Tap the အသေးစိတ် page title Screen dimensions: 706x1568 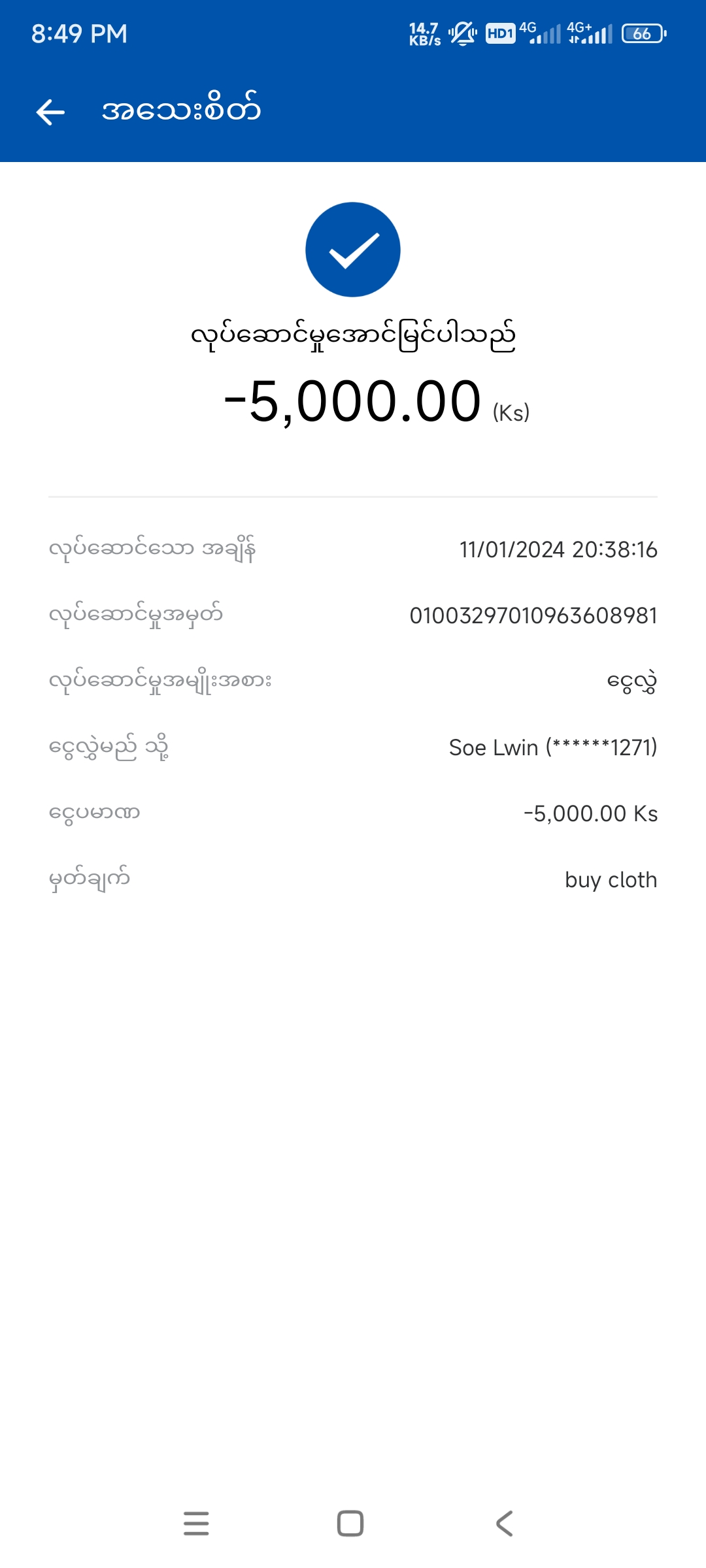[181, 110]
